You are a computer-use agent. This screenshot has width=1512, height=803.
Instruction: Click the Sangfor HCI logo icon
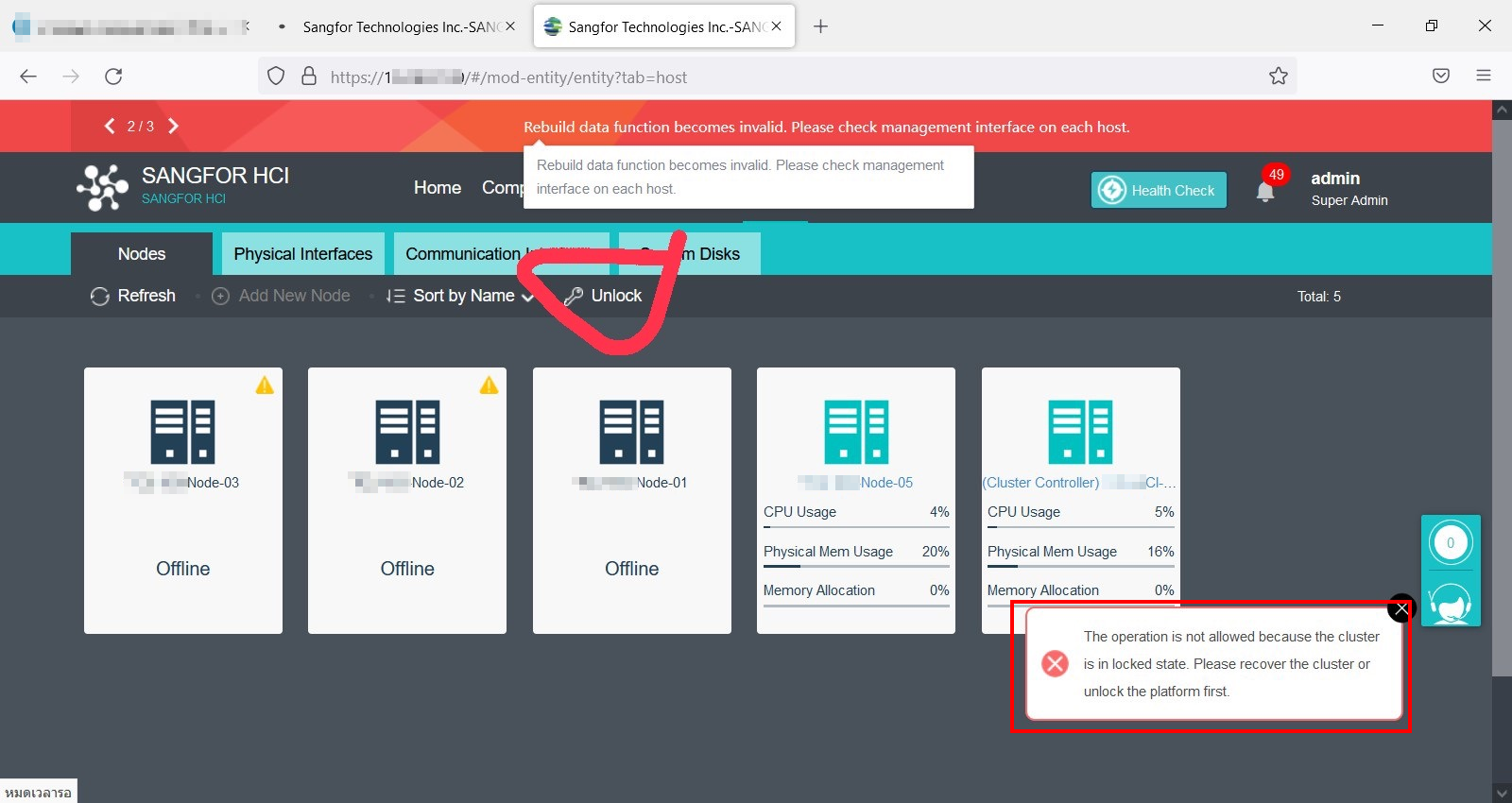point(102,187)
